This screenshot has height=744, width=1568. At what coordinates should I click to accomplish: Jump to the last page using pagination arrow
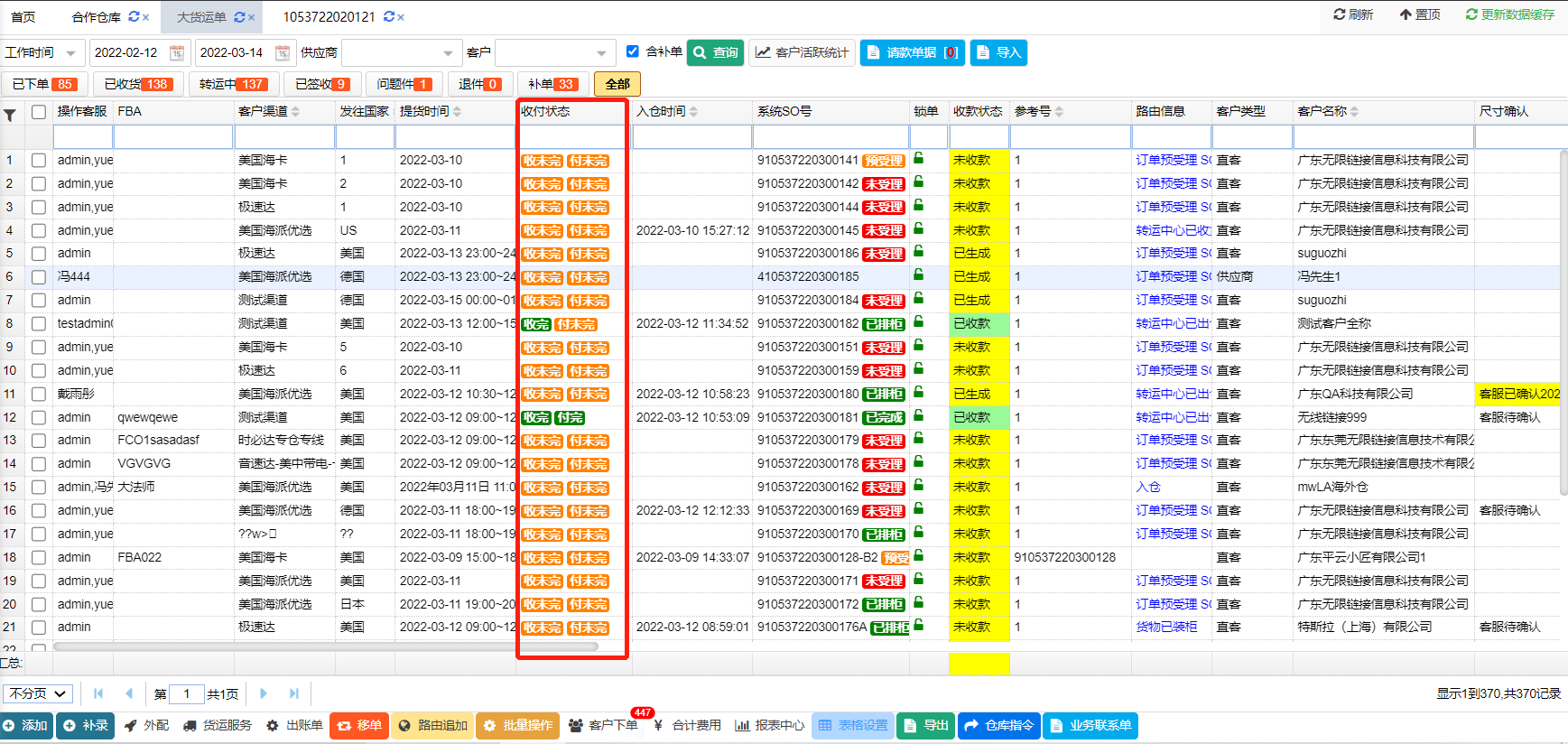pos(293,693)
